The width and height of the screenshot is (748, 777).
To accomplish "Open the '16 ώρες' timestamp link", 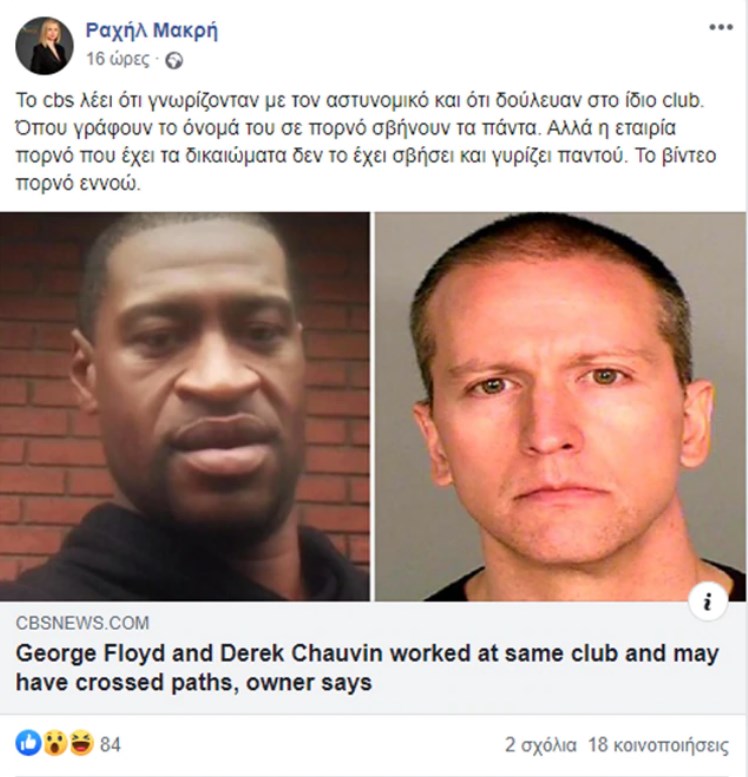I will (x=117, y=59).
